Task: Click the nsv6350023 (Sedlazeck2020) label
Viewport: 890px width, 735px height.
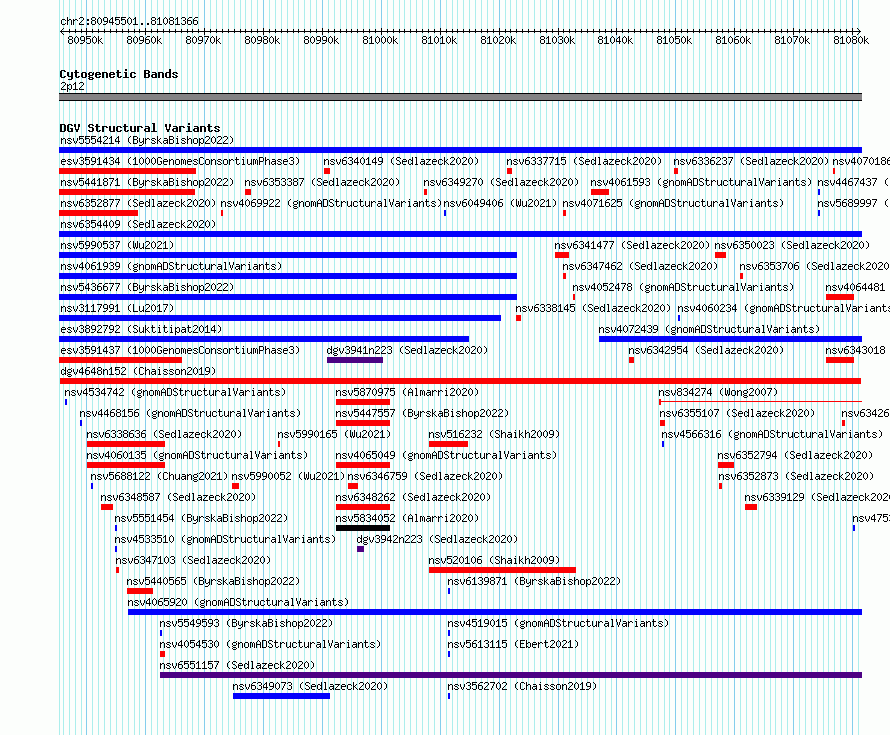Action: click(792, 245)
